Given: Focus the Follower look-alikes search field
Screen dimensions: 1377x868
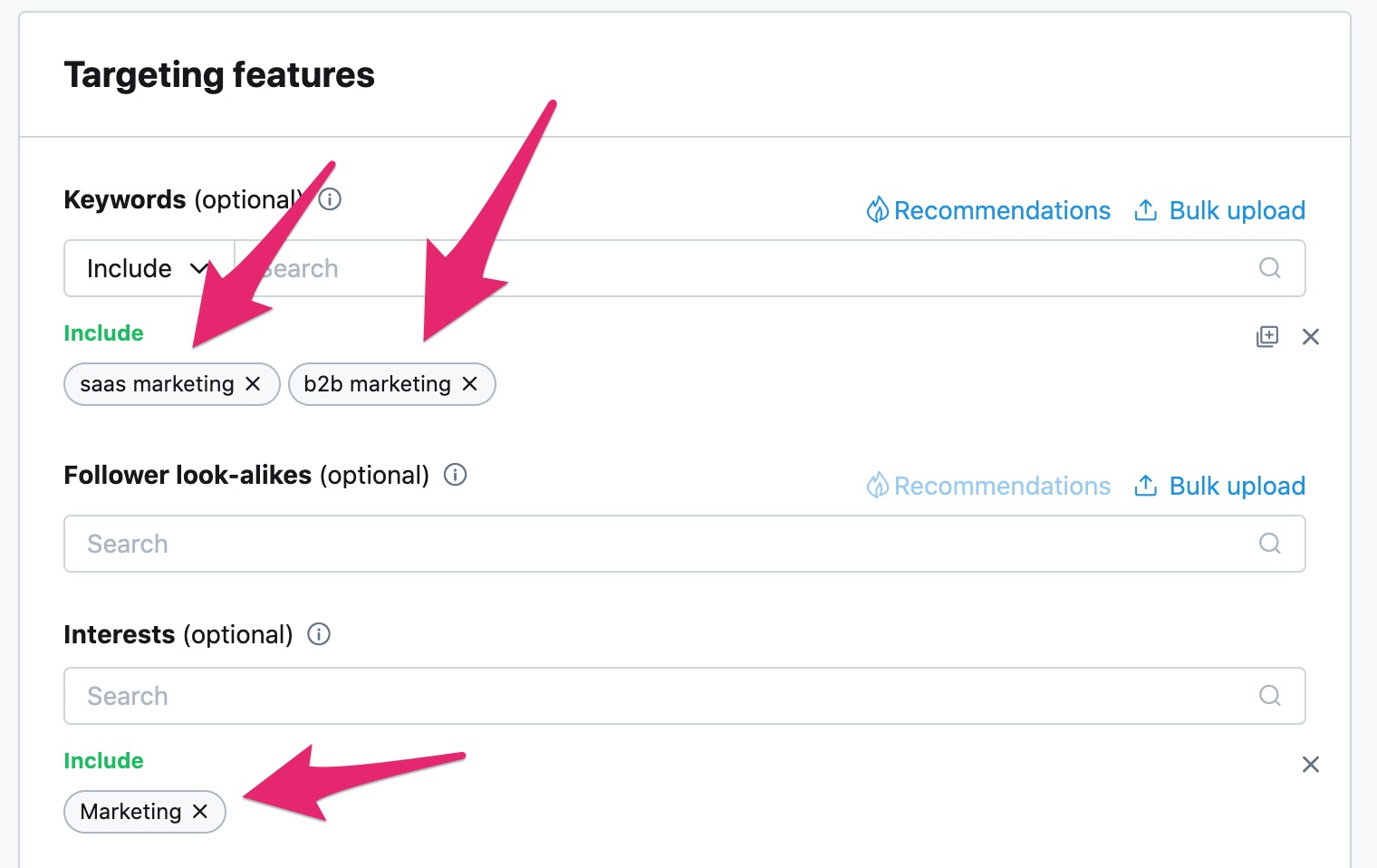Looking at the screenshot, I should coord(685,544).
